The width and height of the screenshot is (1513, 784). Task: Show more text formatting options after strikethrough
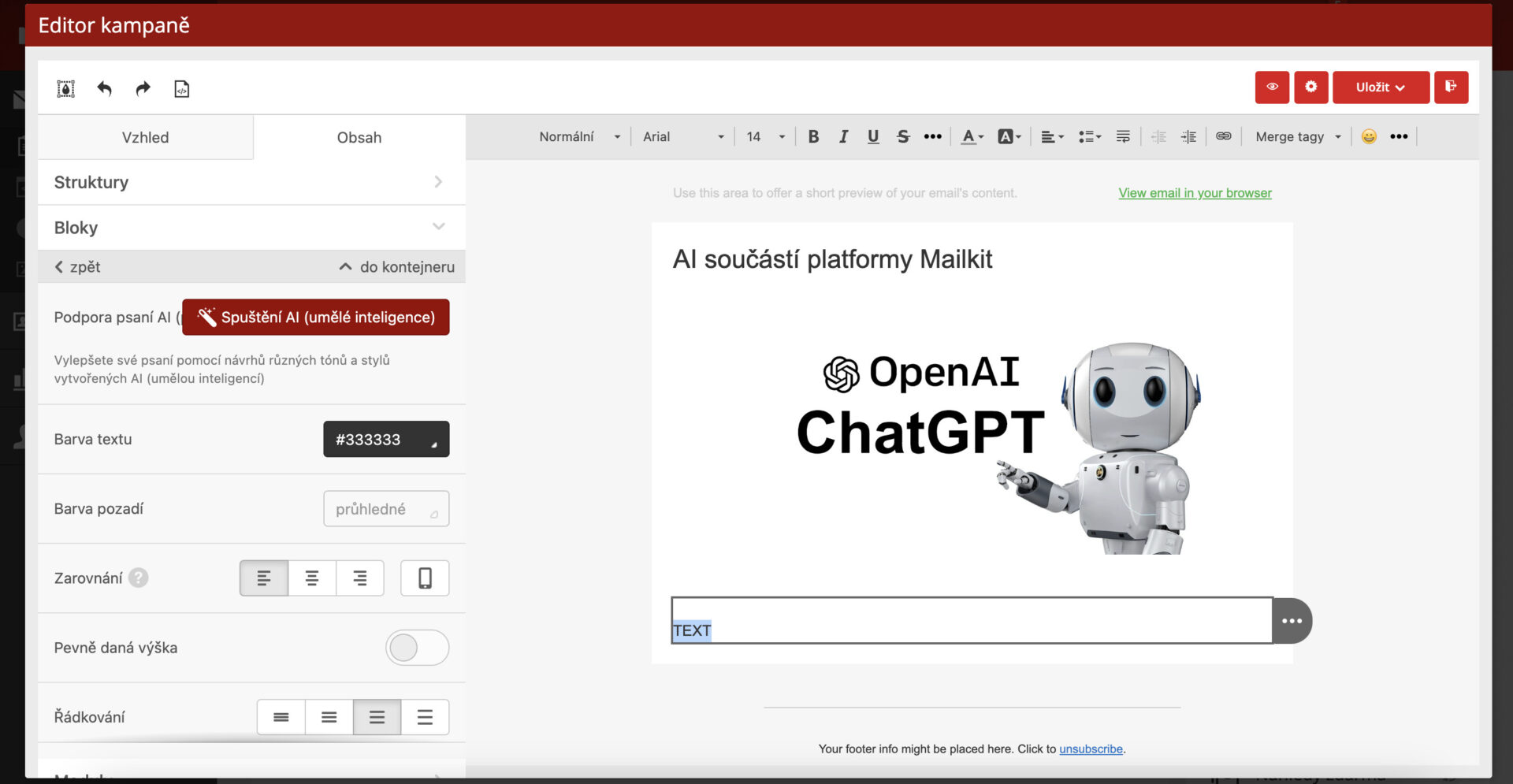pos(933,137)
